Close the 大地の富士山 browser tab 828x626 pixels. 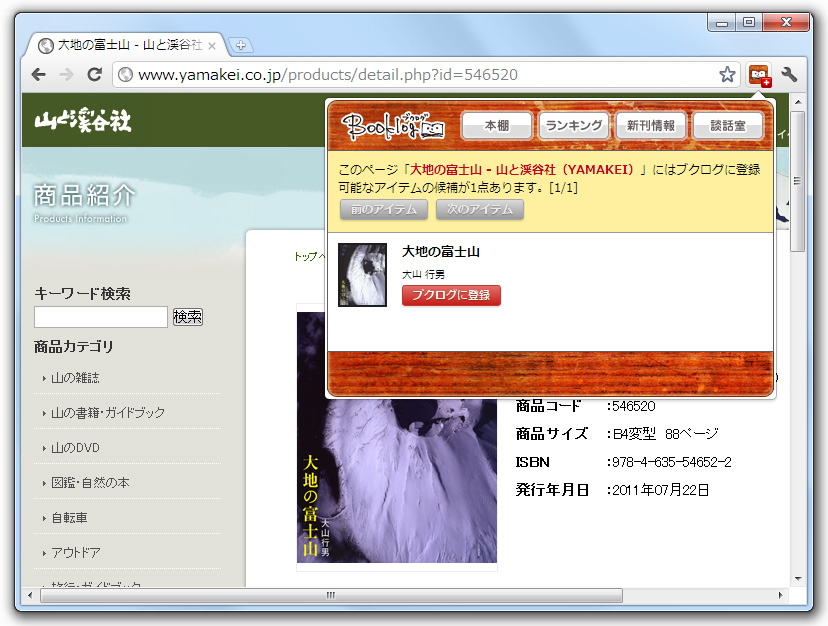pos(212,46)
